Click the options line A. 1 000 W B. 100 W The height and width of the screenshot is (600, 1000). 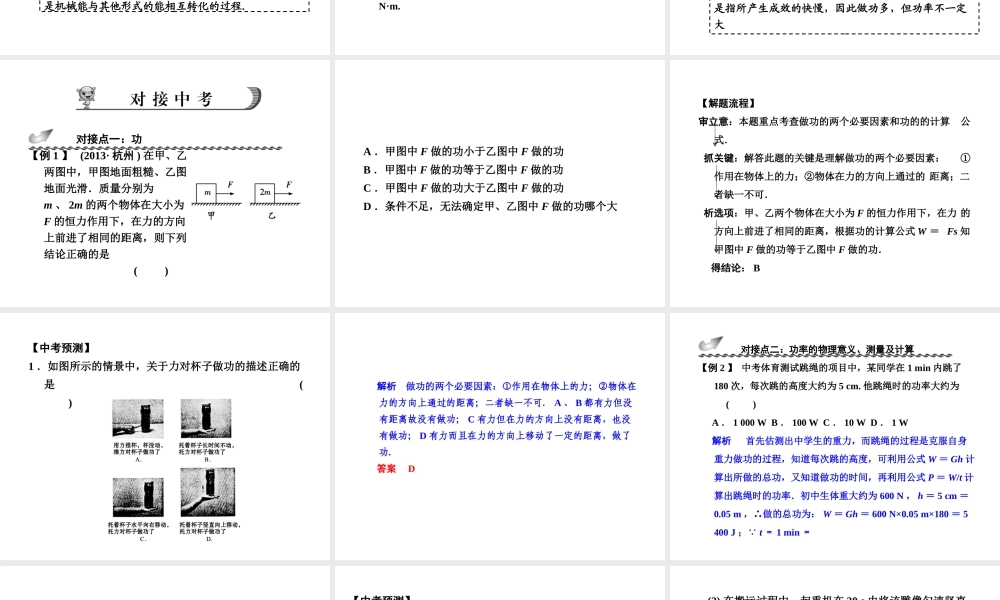810,422
